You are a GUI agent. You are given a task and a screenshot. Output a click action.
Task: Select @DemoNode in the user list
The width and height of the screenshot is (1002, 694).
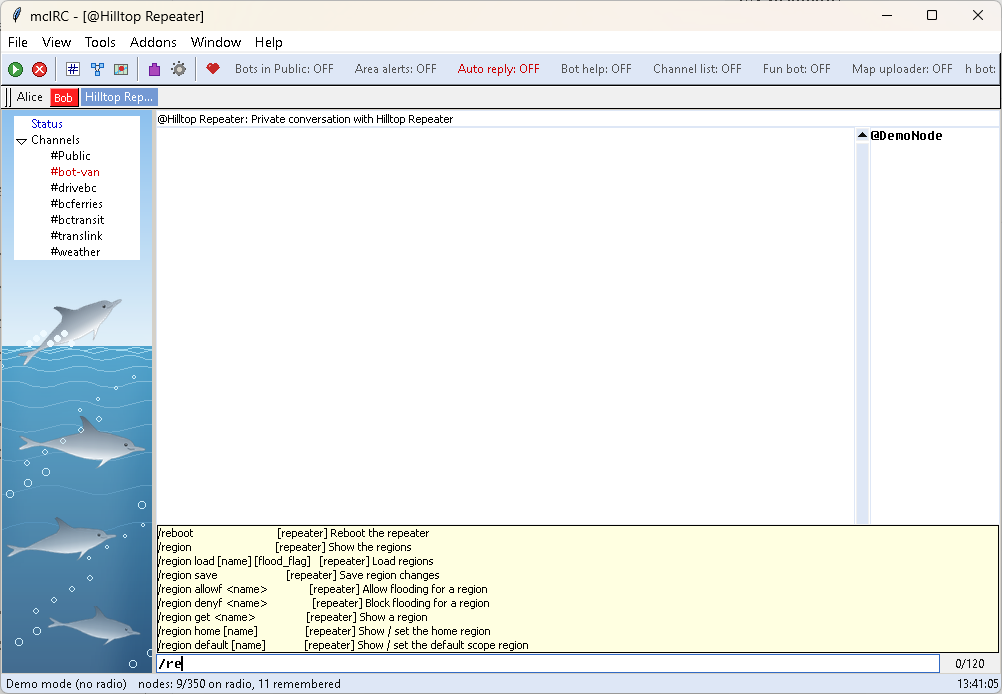click(x=906, y=135)
